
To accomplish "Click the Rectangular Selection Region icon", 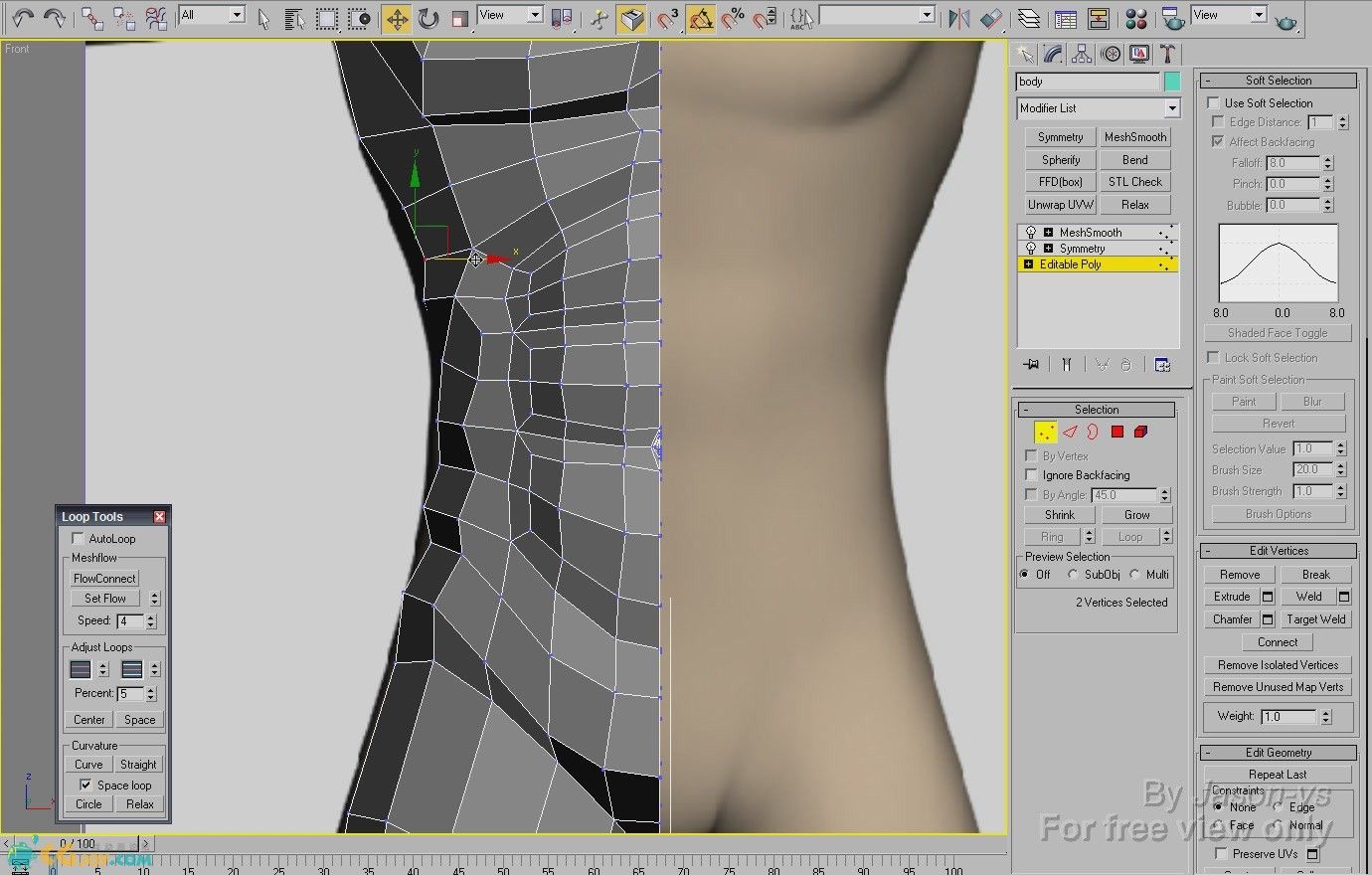I will point(326,18).
